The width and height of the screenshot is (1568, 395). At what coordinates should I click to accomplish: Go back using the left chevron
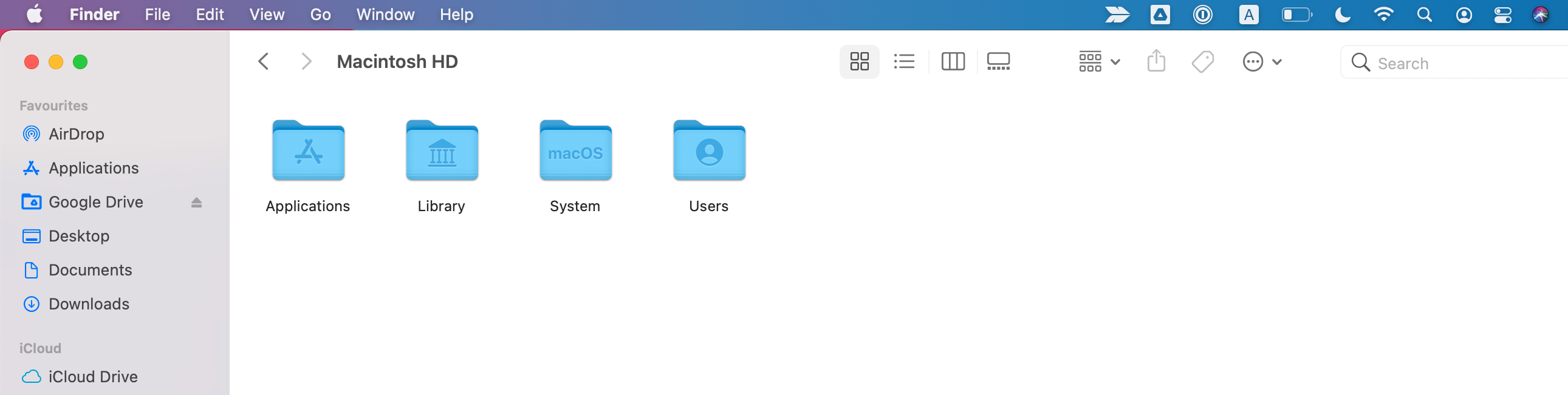[x=264, y=61]
